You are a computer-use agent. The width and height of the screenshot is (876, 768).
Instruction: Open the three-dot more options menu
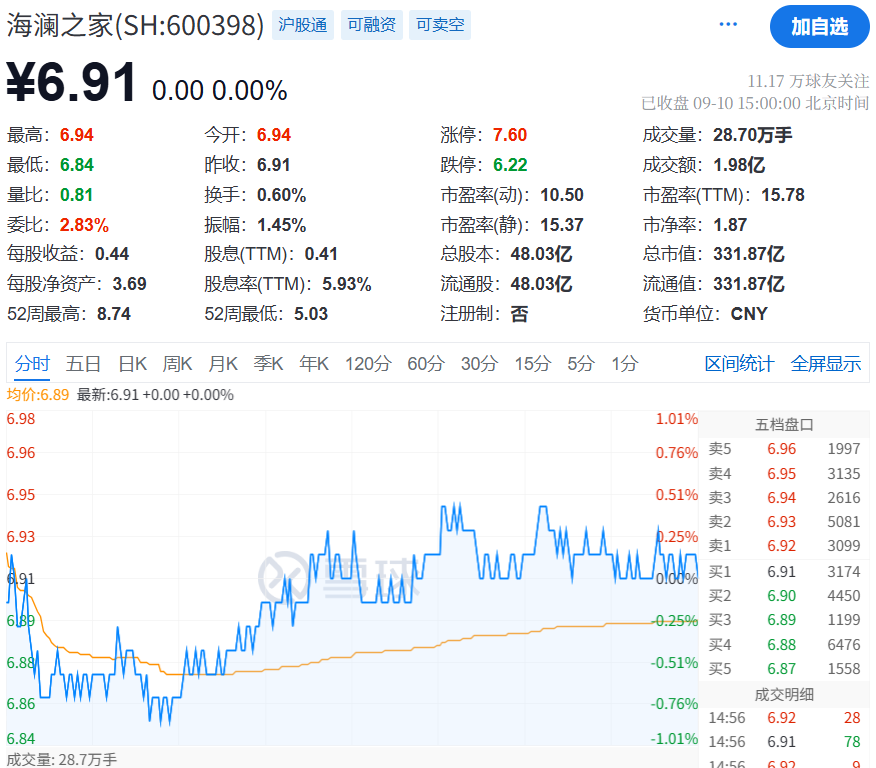pos(728,25)
